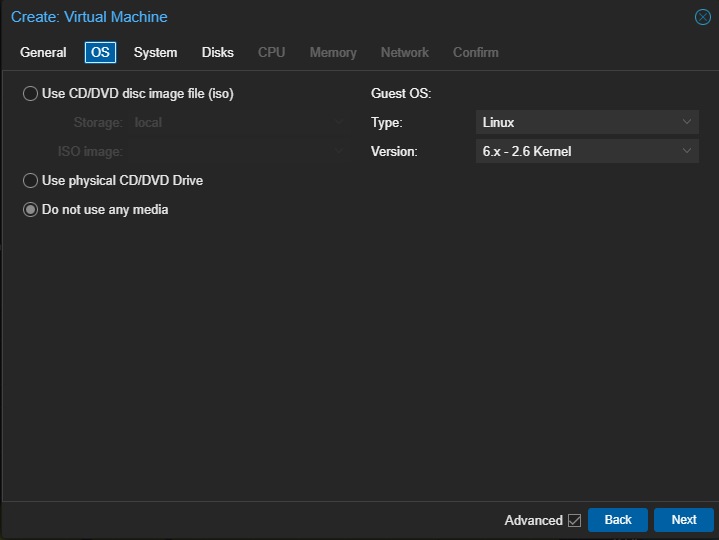Select the OS tab

pos(101,52)
